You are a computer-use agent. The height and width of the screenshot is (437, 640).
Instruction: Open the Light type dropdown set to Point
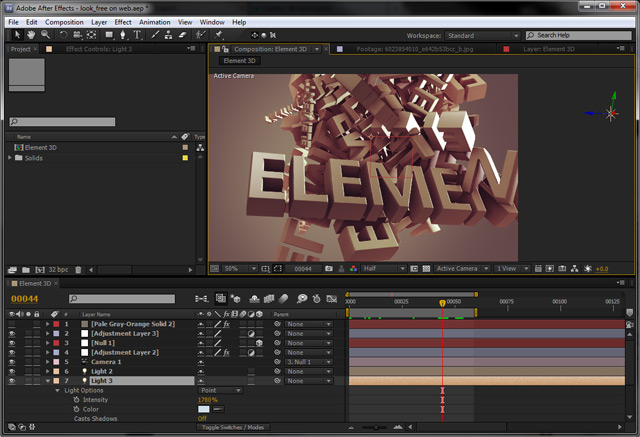coord(222,390)
